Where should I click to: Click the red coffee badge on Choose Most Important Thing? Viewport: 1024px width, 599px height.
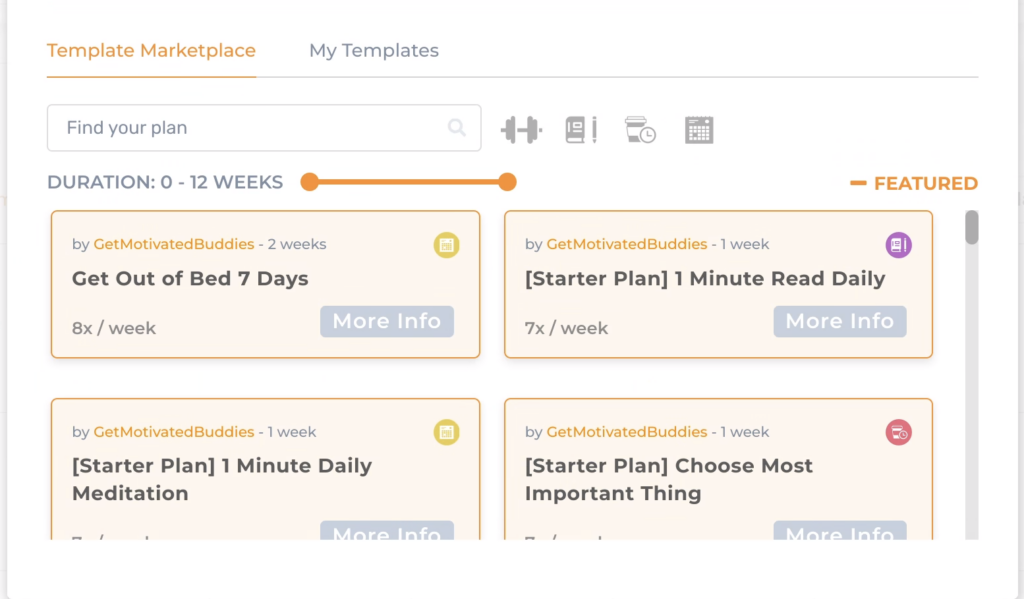pyautogui.click(x=898, y=431)
